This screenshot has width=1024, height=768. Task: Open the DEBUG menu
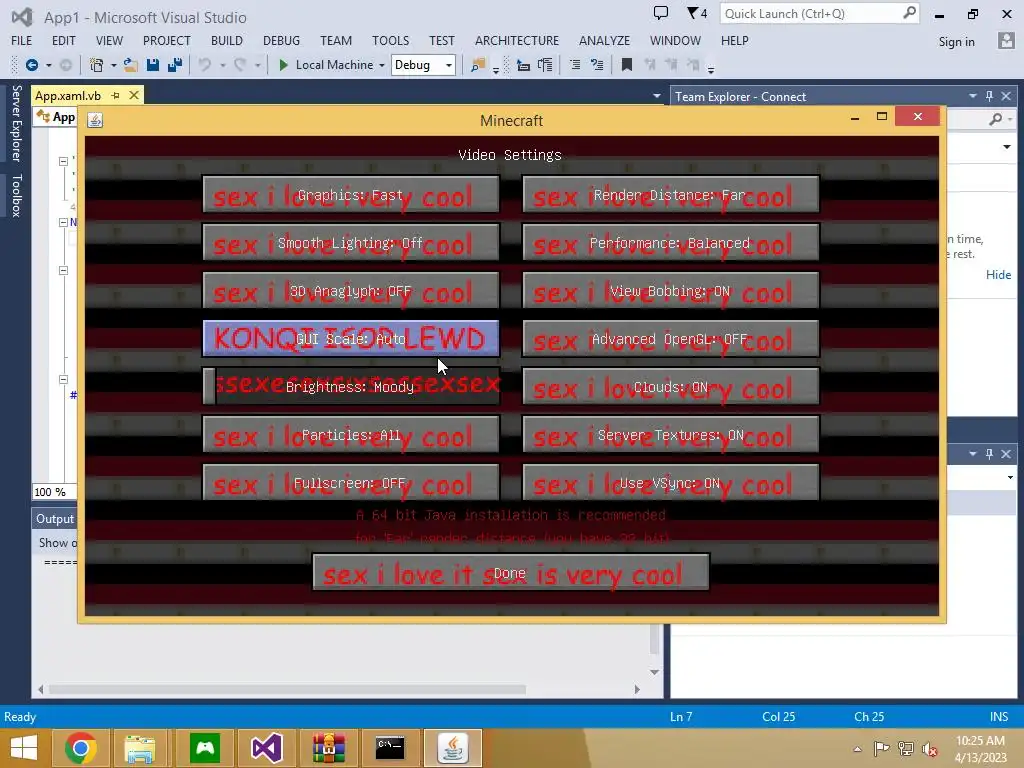pos(281,40)
